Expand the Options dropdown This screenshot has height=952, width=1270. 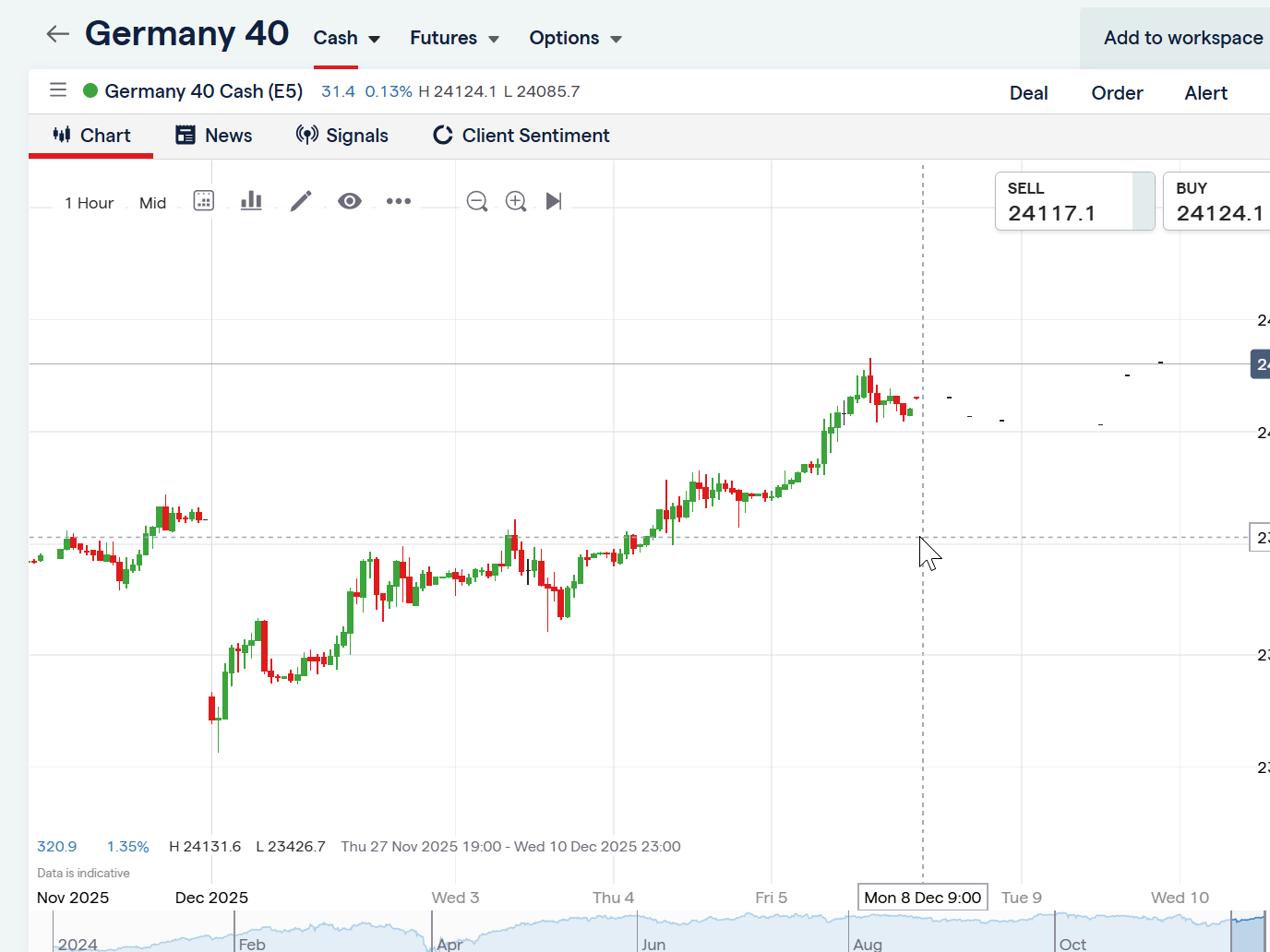coord(575,39)
